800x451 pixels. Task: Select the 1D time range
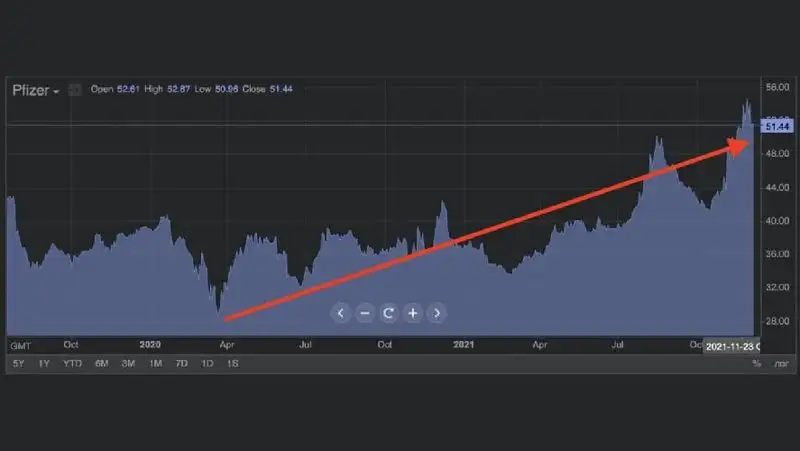[207, 363]
